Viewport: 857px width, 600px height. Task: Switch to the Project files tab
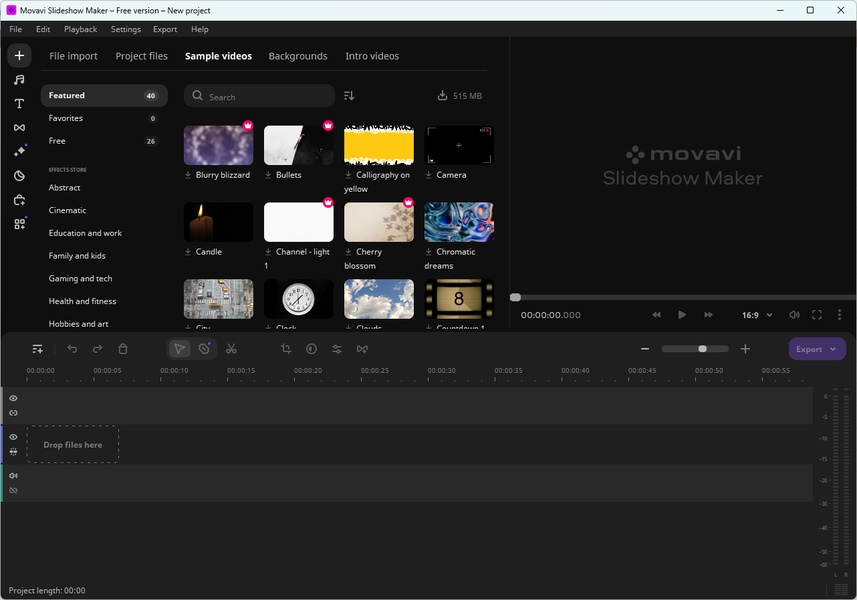(x=142, y=56)
